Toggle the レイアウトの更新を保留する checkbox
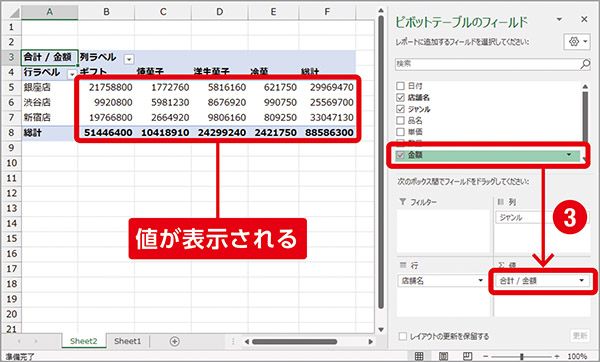600x362 pixels. click(x=403, y=336)
